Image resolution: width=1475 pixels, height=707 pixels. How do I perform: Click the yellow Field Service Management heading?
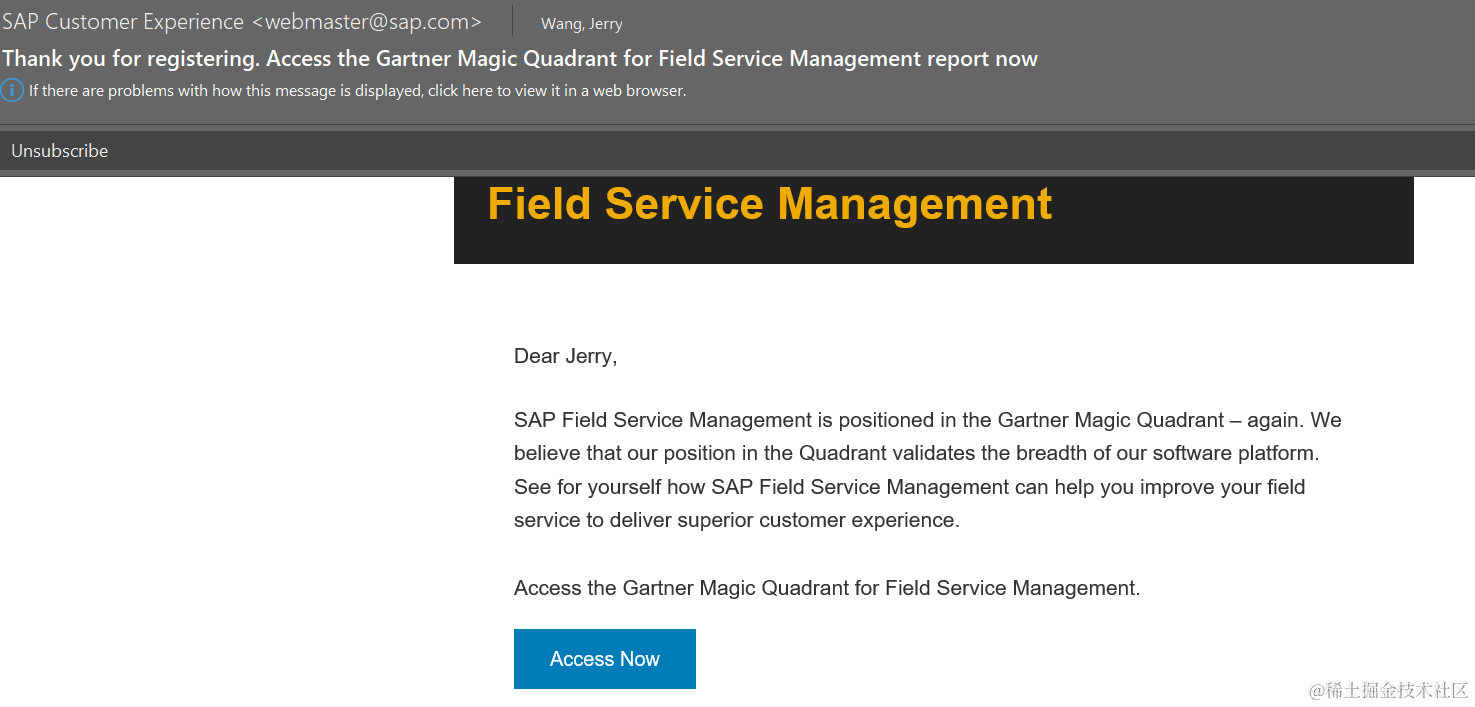point(769,204)
